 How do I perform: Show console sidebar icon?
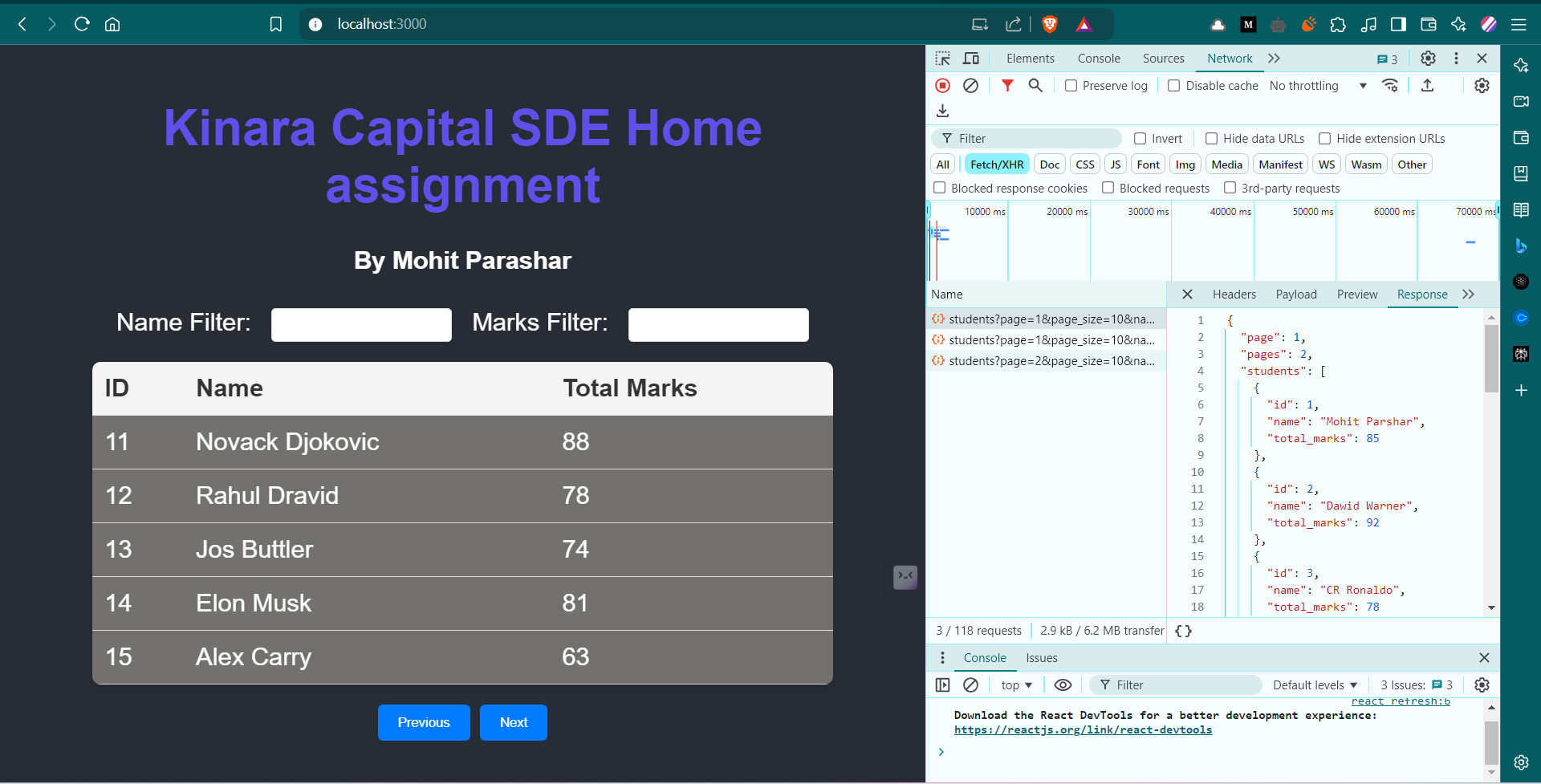point(943,684)
